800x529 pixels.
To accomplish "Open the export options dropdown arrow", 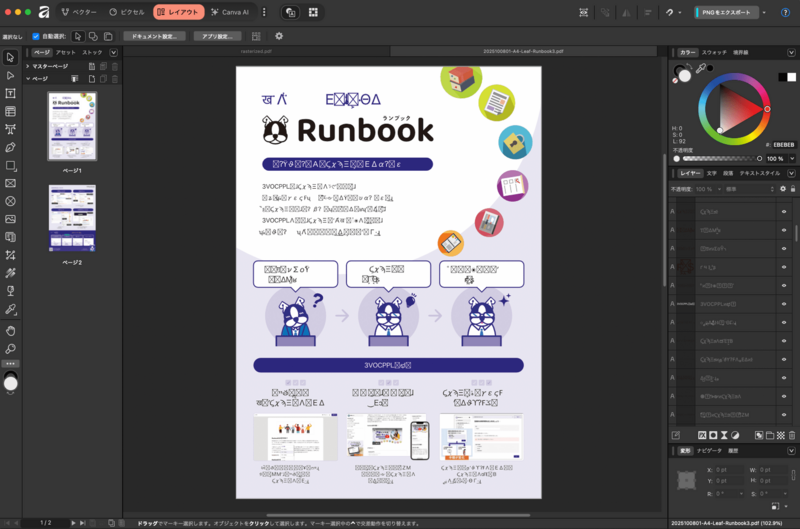I will tap(764, 12).
